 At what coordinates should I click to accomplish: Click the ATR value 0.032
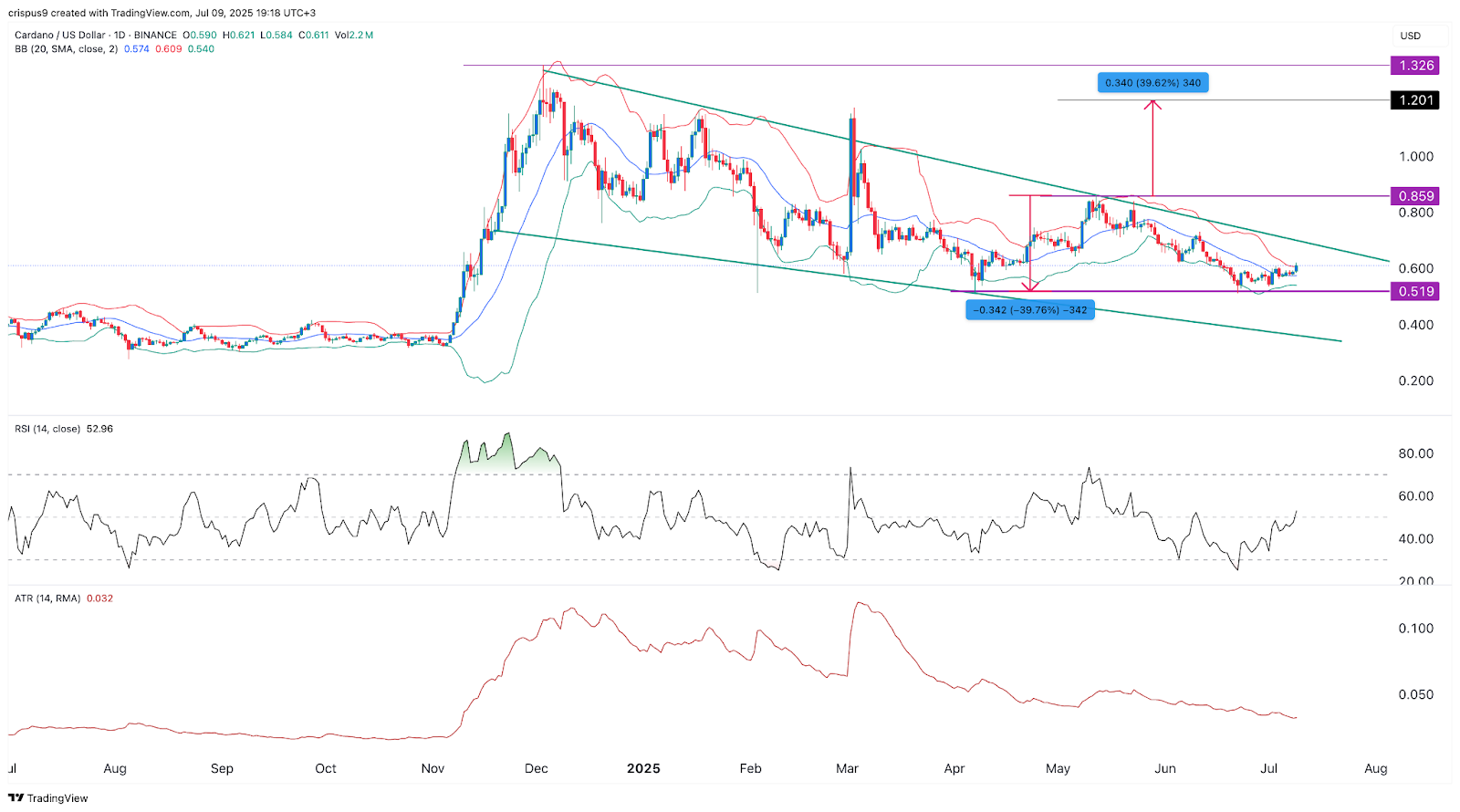[99, 599]
